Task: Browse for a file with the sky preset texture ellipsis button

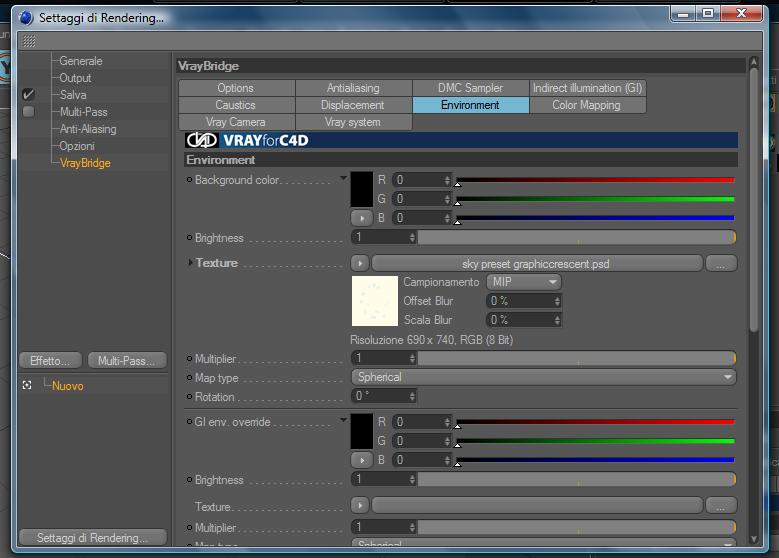Action: (x=721, y=263)
